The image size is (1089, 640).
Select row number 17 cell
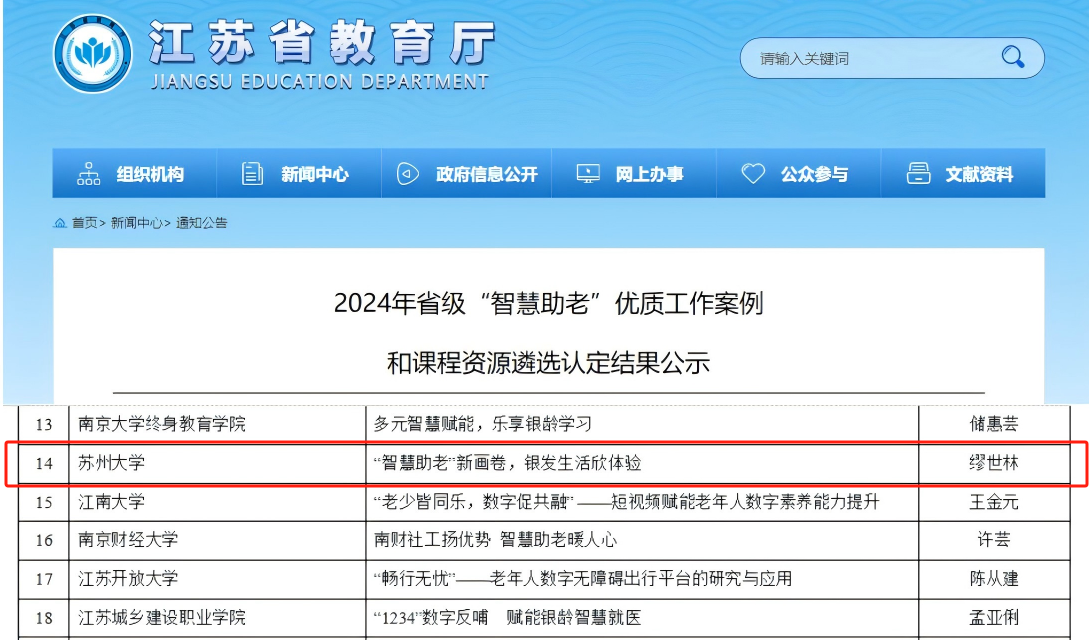tap(44, 579)
